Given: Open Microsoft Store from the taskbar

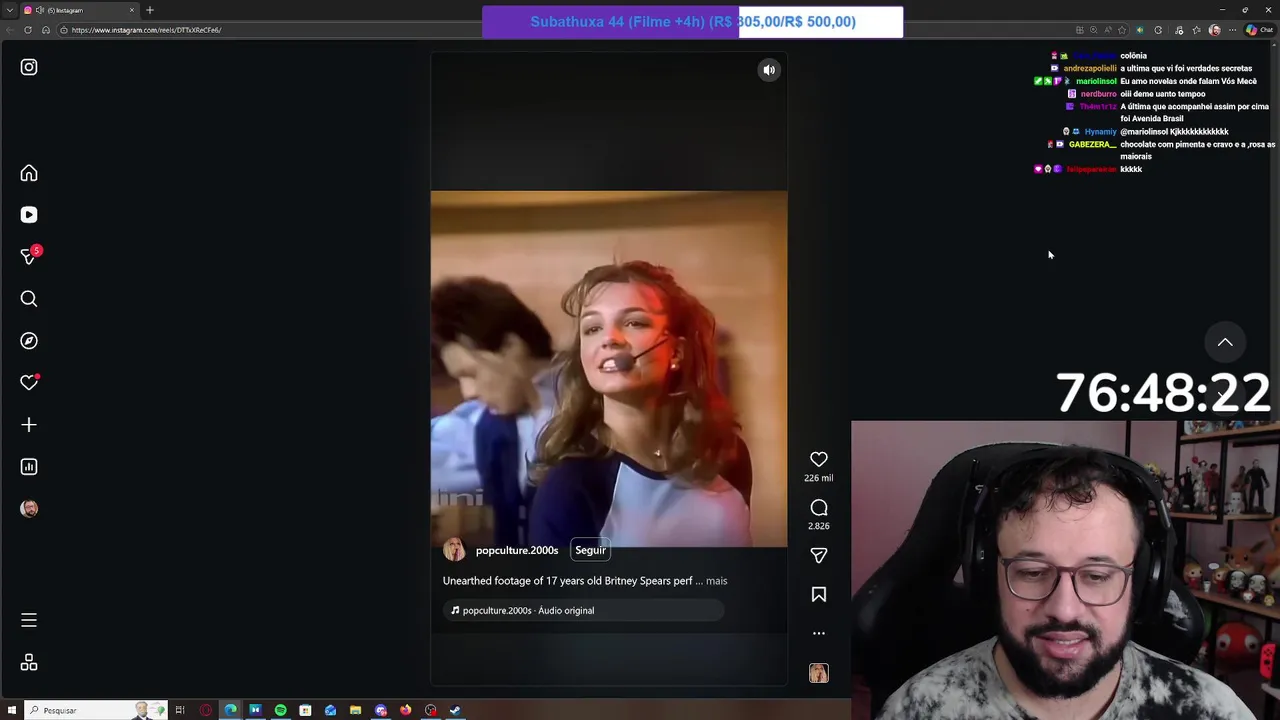Looking at the screenshot, I should point(305,710).
